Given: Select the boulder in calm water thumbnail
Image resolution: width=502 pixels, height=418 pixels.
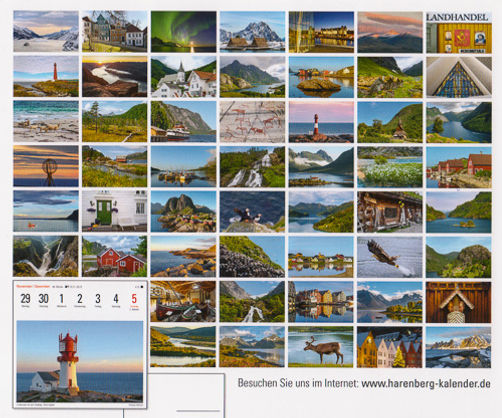Looking at the screenshot, I should click(x=321, y=77).
